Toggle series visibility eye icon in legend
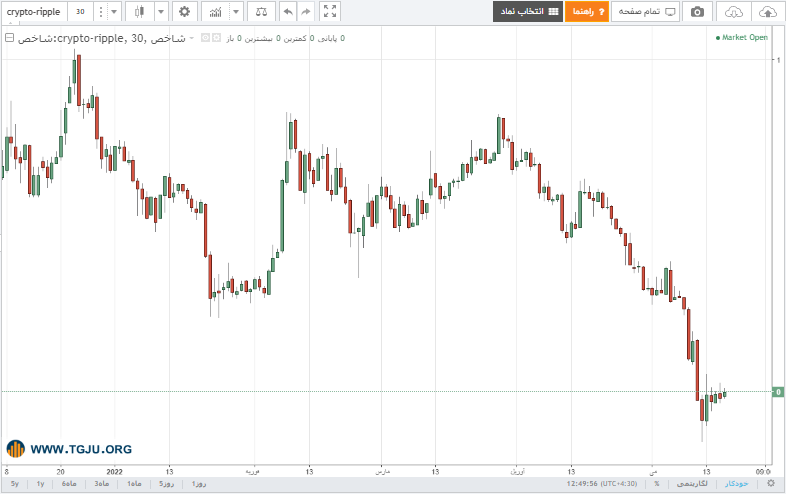The width and height of the screenshot is (786, 494). click(205, 38)
